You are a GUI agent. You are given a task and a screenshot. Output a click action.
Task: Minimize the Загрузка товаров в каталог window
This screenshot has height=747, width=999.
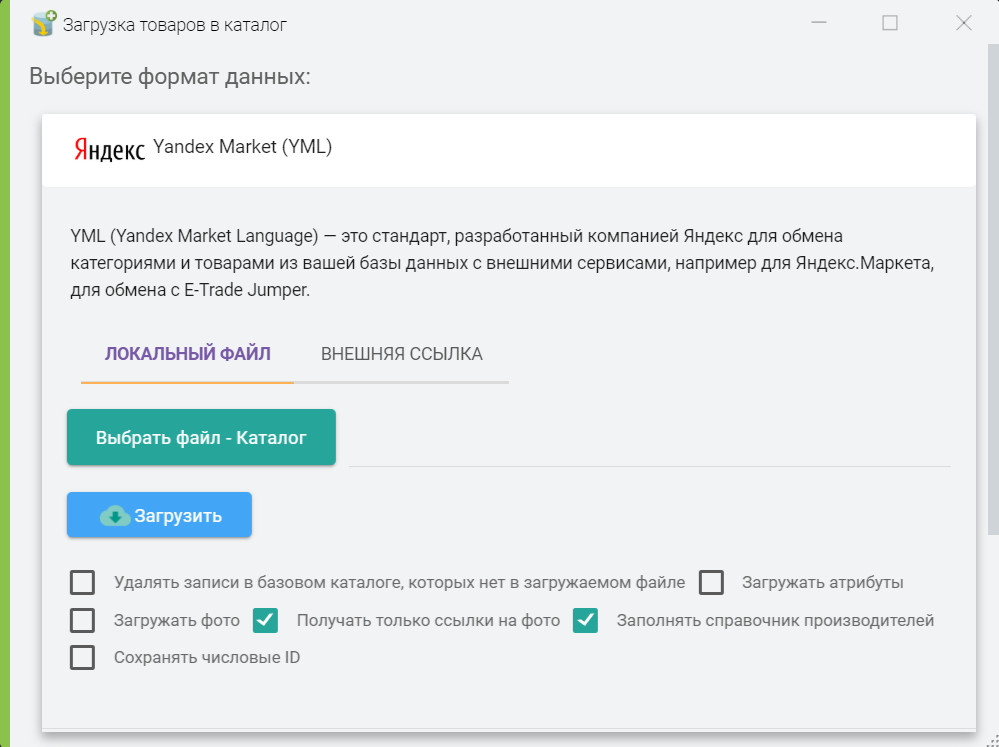(x=818, y=24)
